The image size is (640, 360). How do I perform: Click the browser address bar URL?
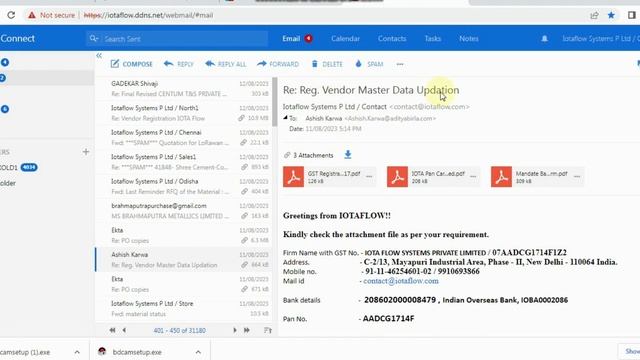coord(149,15)
